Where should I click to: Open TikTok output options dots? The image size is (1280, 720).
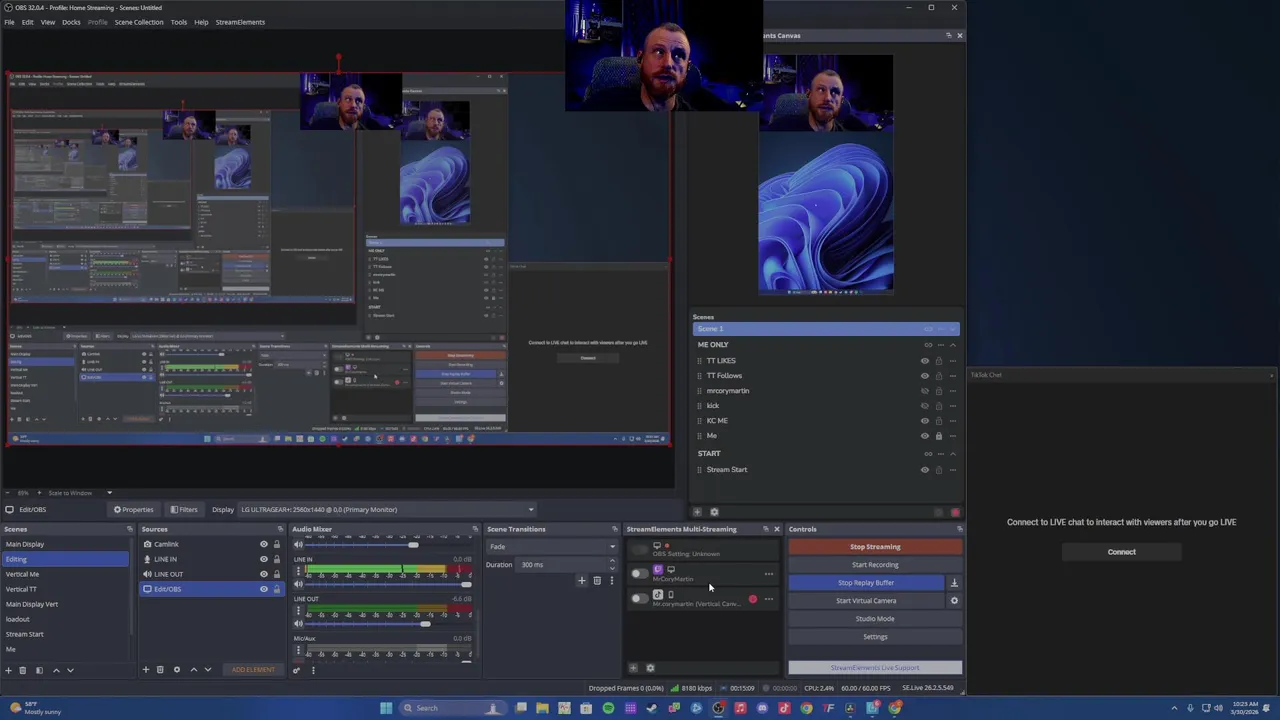768,599
